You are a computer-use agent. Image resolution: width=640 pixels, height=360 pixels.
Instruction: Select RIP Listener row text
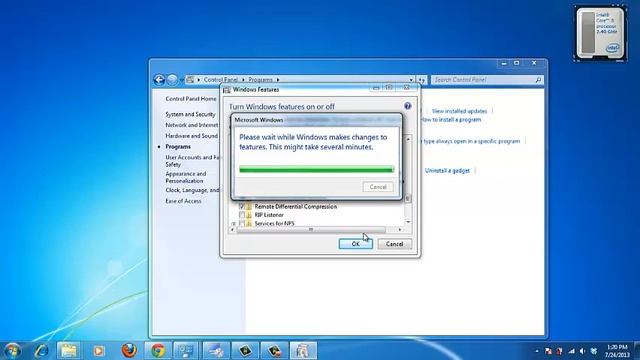(269, 215)
